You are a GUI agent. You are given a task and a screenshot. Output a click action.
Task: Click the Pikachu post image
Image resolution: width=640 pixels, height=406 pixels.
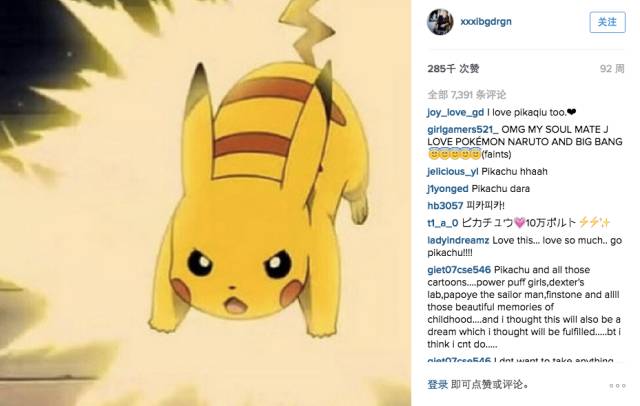205,203
